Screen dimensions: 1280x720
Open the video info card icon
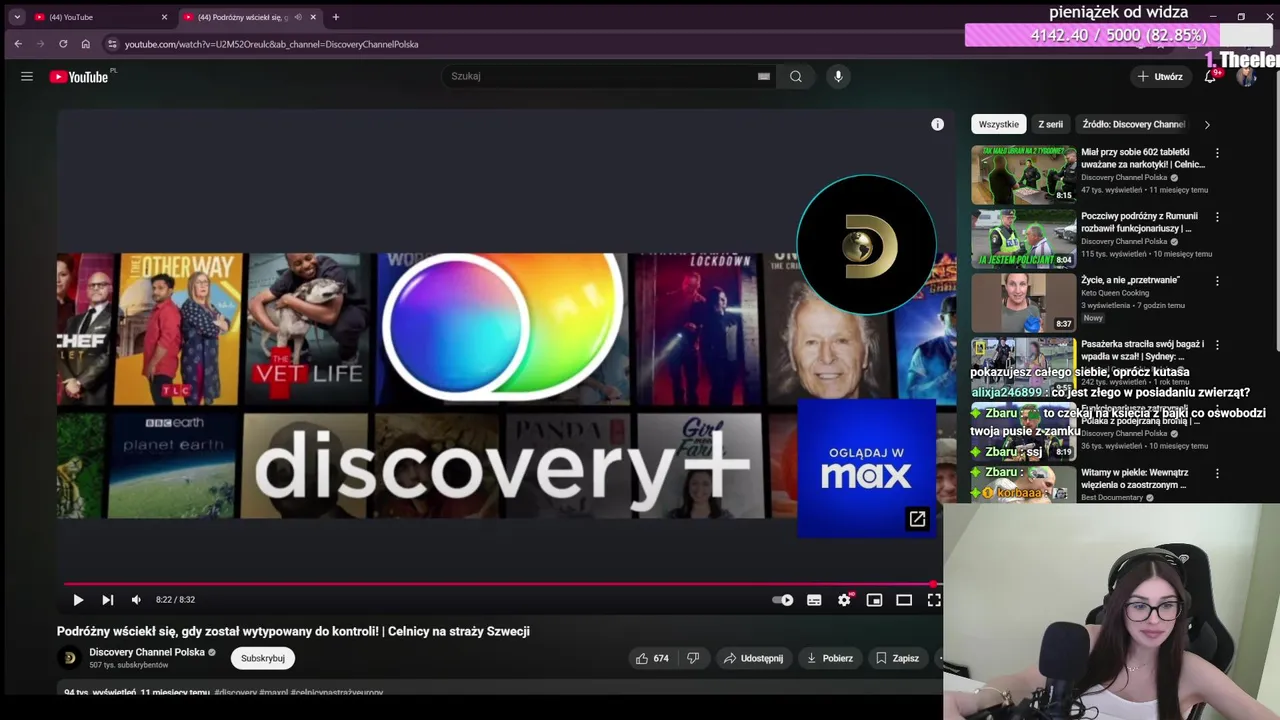pos(937,124)
